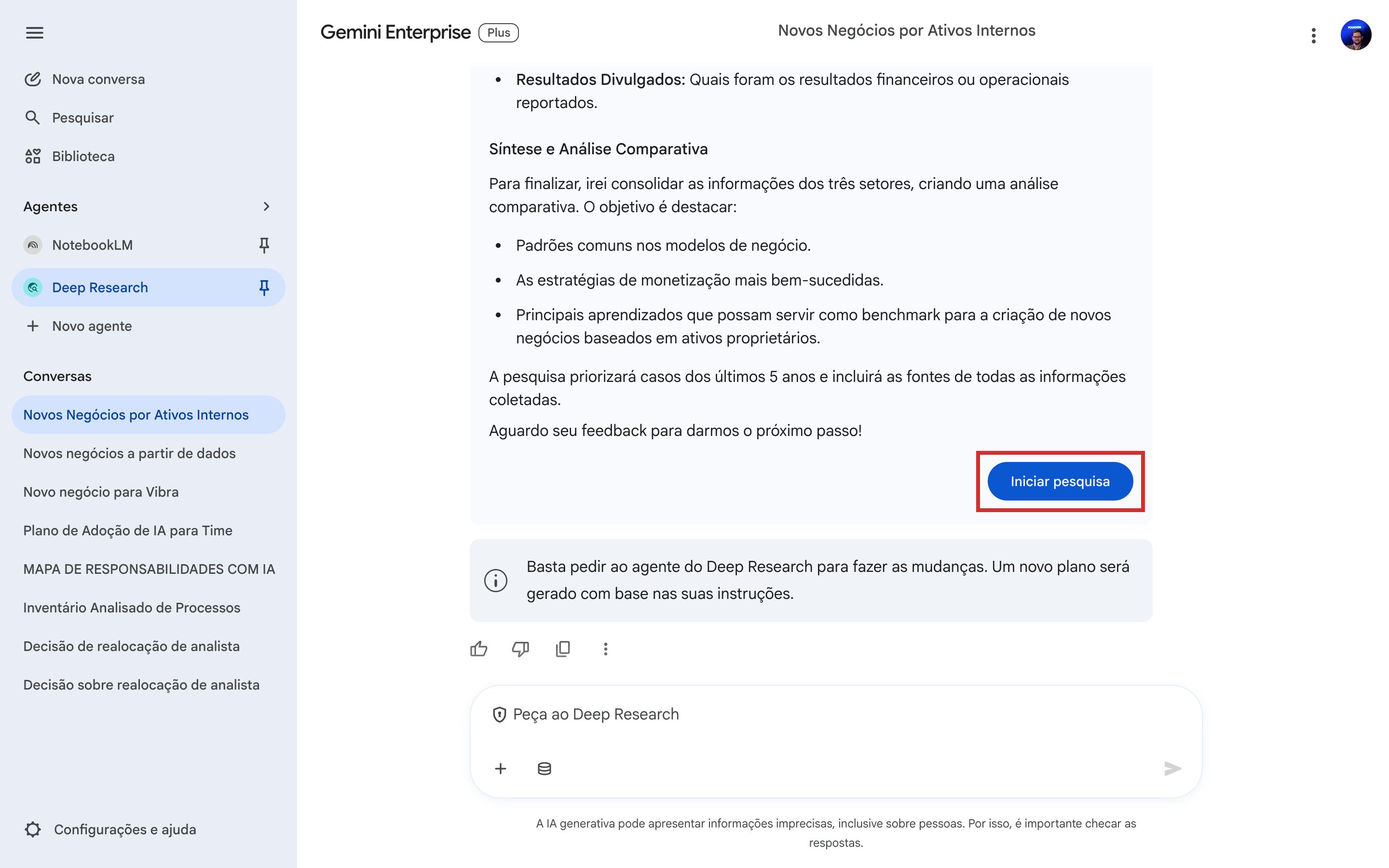Click the Resultados Divulgados bullet label
Image resolution: width=1389 pixels, height=868 pixels.
pyautogui.click(x=600, y=79)
